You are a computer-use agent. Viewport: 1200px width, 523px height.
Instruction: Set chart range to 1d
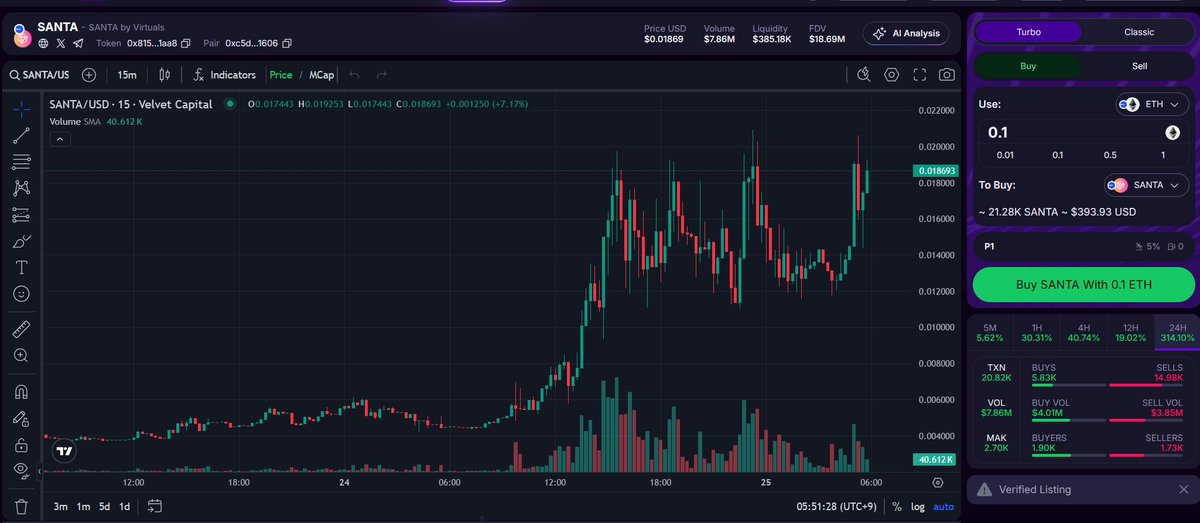[125, 506]
